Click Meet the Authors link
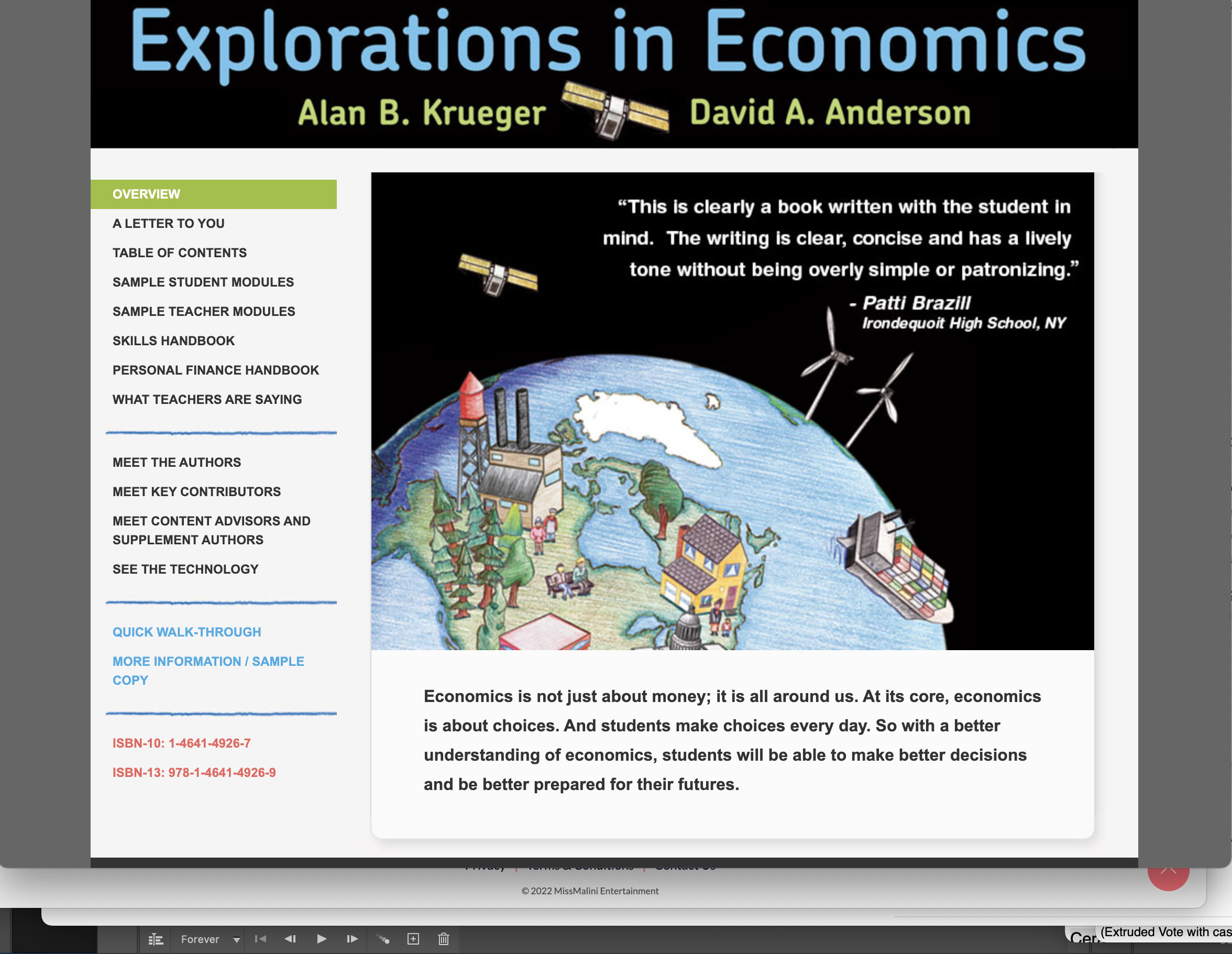This screenshot has height=954, width=1232. [x=177, y=462]
